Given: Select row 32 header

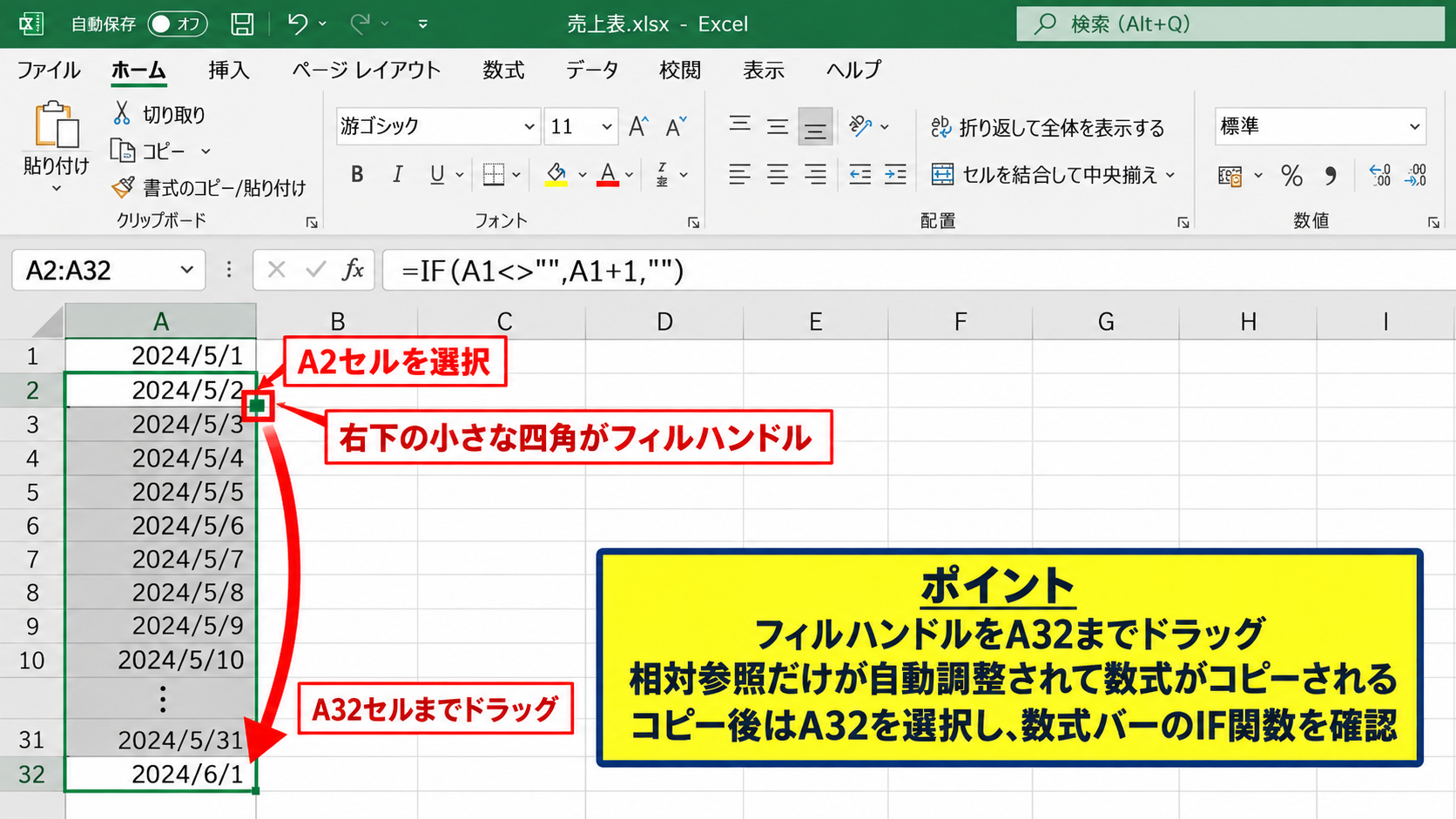Looking at the screenshot, I should [32, 774].
